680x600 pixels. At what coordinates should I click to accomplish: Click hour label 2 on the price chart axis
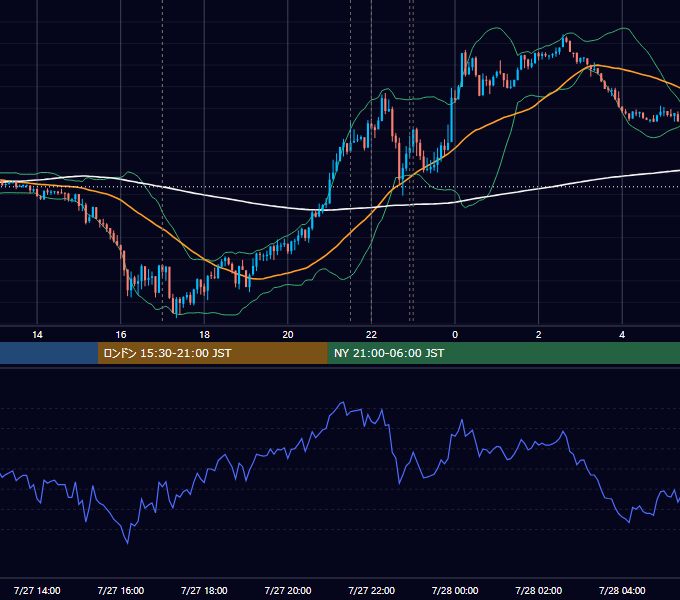[x=539, y=335]
